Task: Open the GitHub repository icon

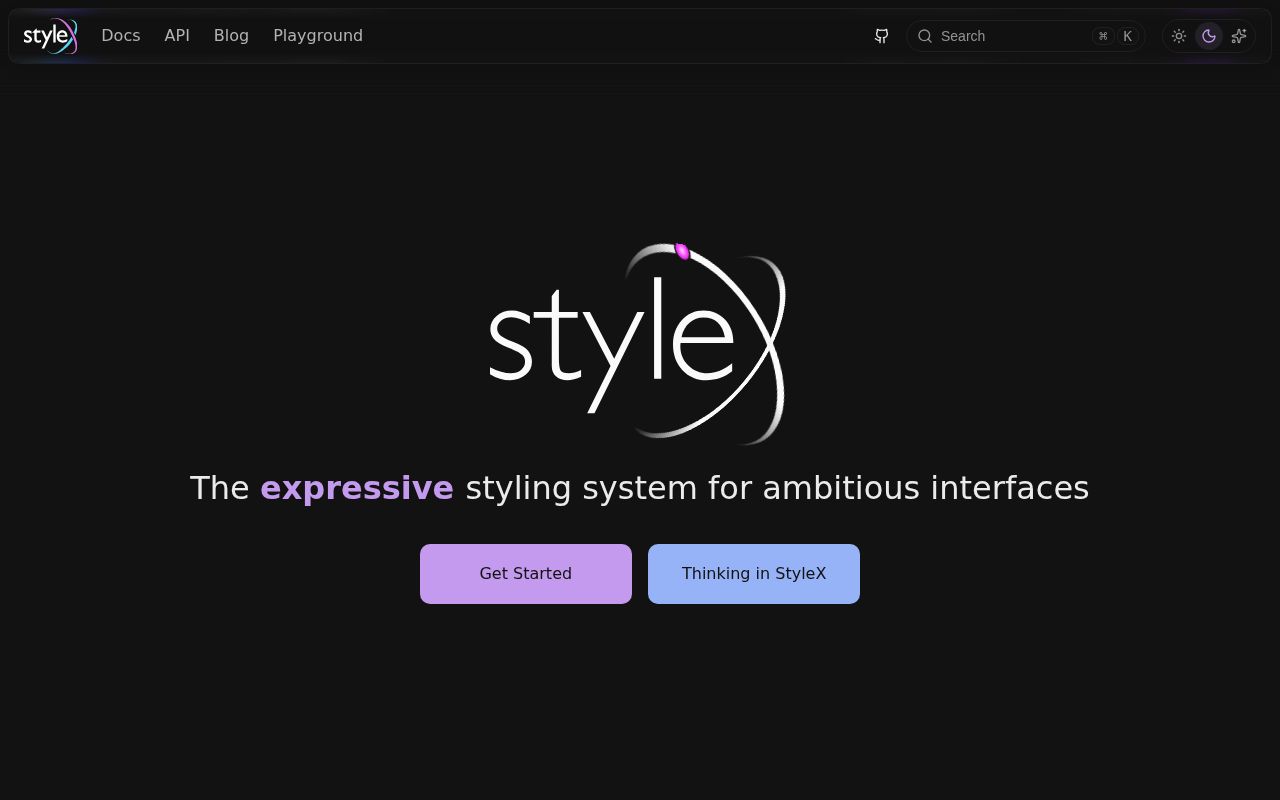Action: [x=881, y=36]
